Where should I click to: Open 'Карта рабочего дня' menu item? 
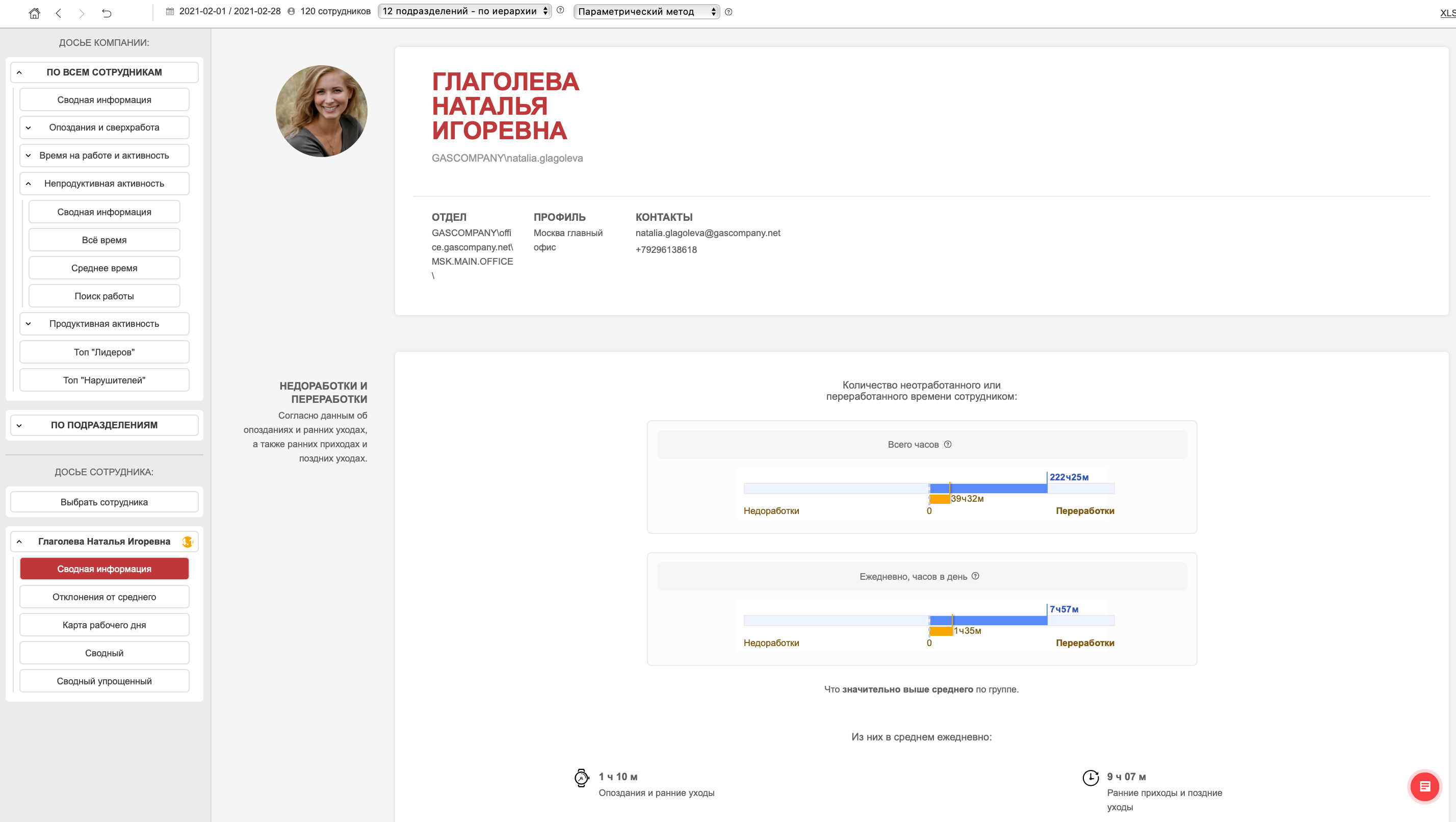tap(105, 625)
